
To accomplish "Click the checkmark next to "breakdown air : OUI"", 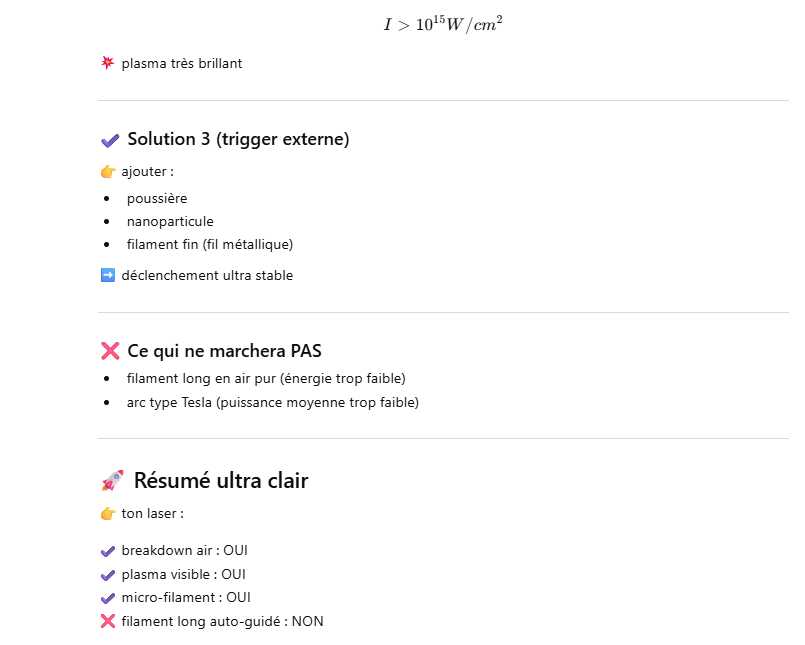I will coord(108,551).
